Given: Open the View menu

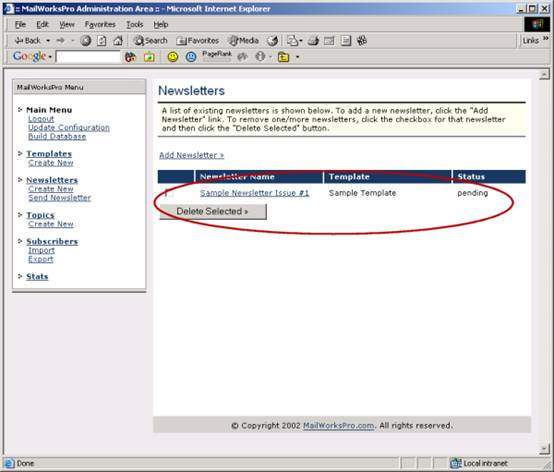Looking at the screenshot, I should (67, 24).
